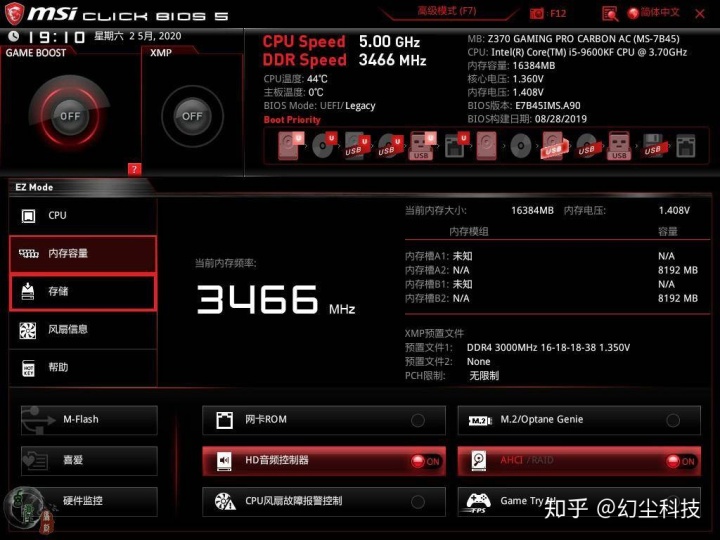Click the AHCI/RAID hard disk icon
The width and height of the screenshot is (720, 540).
(x=479, y=461)
